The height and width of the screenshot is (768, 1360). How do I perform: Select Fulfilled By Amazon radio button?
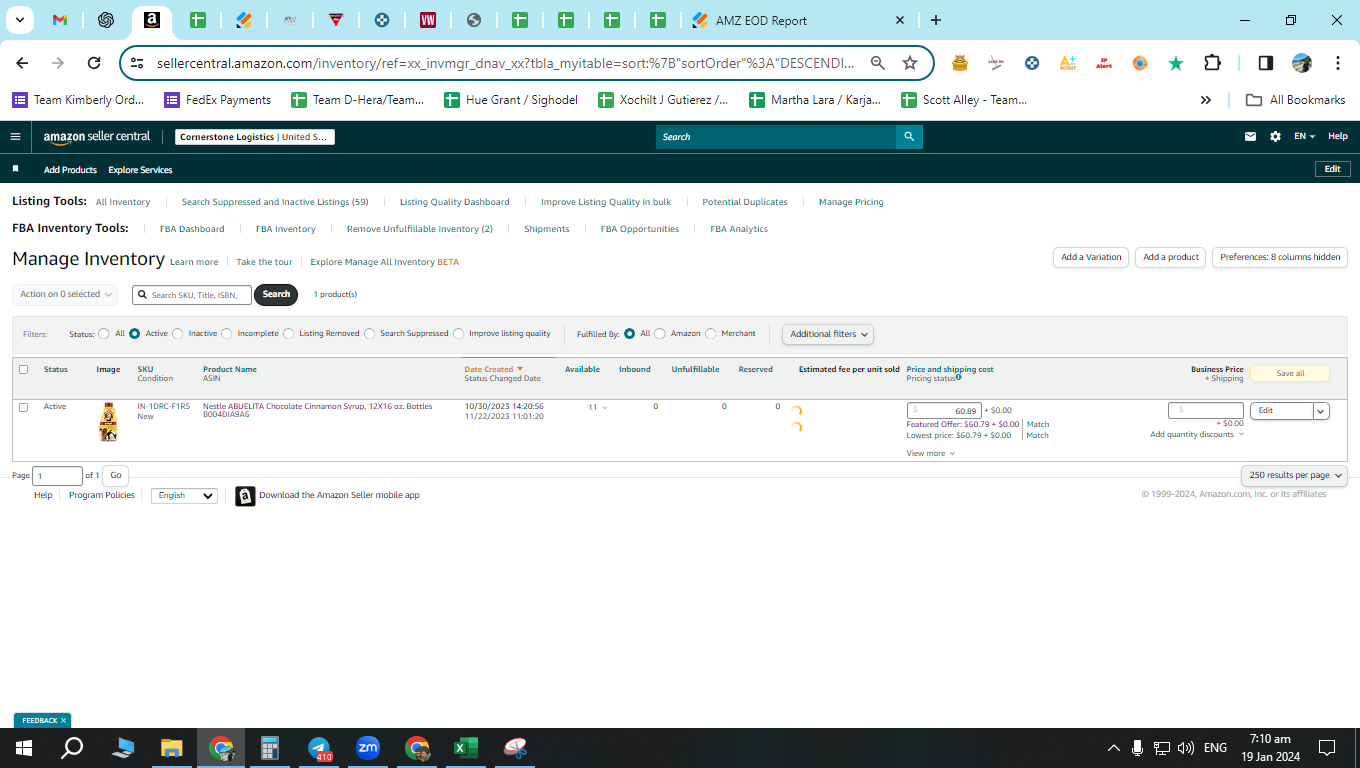pyautogui.click(x=660, y=334)
